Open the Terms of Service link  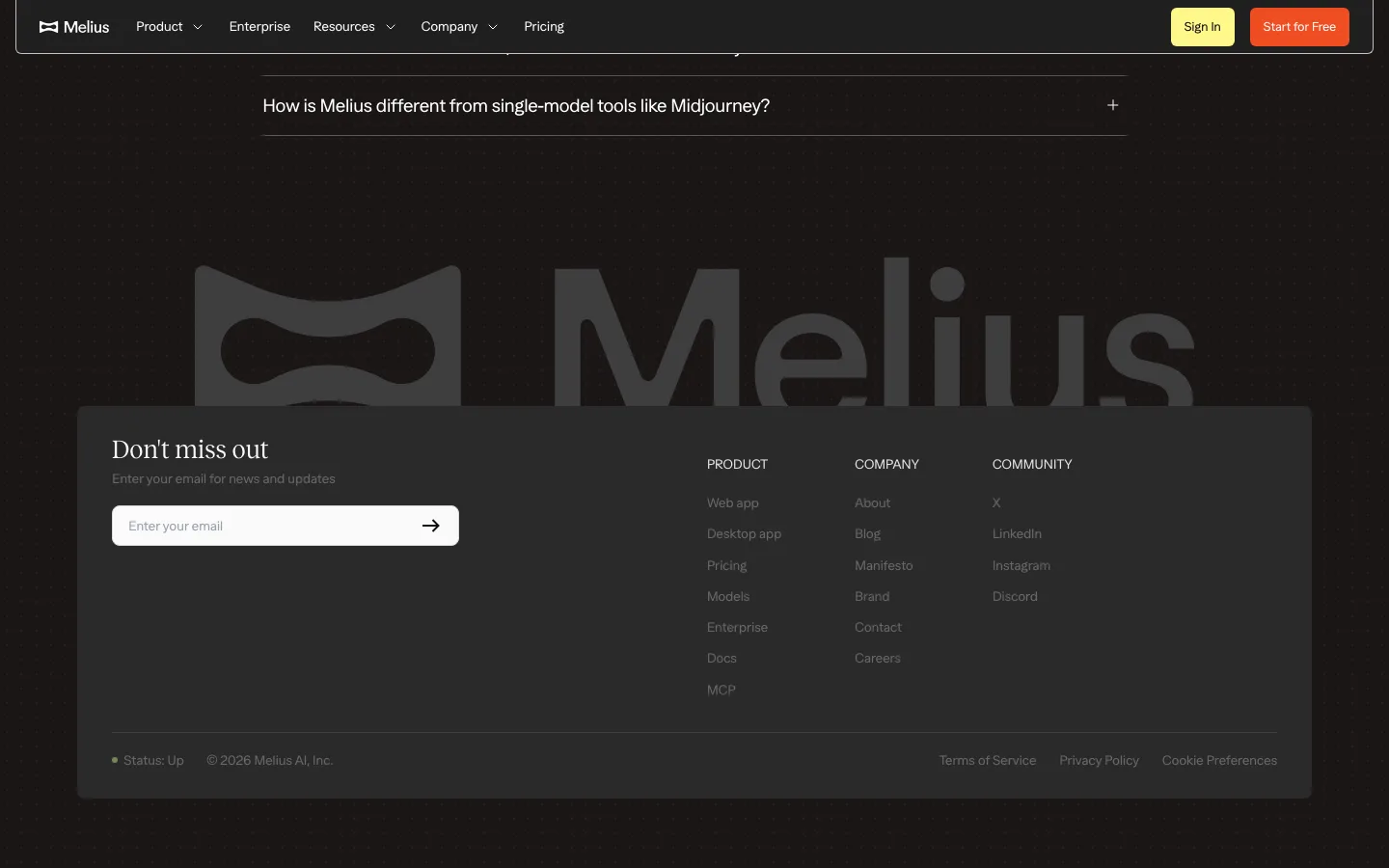tap(988, 760)
